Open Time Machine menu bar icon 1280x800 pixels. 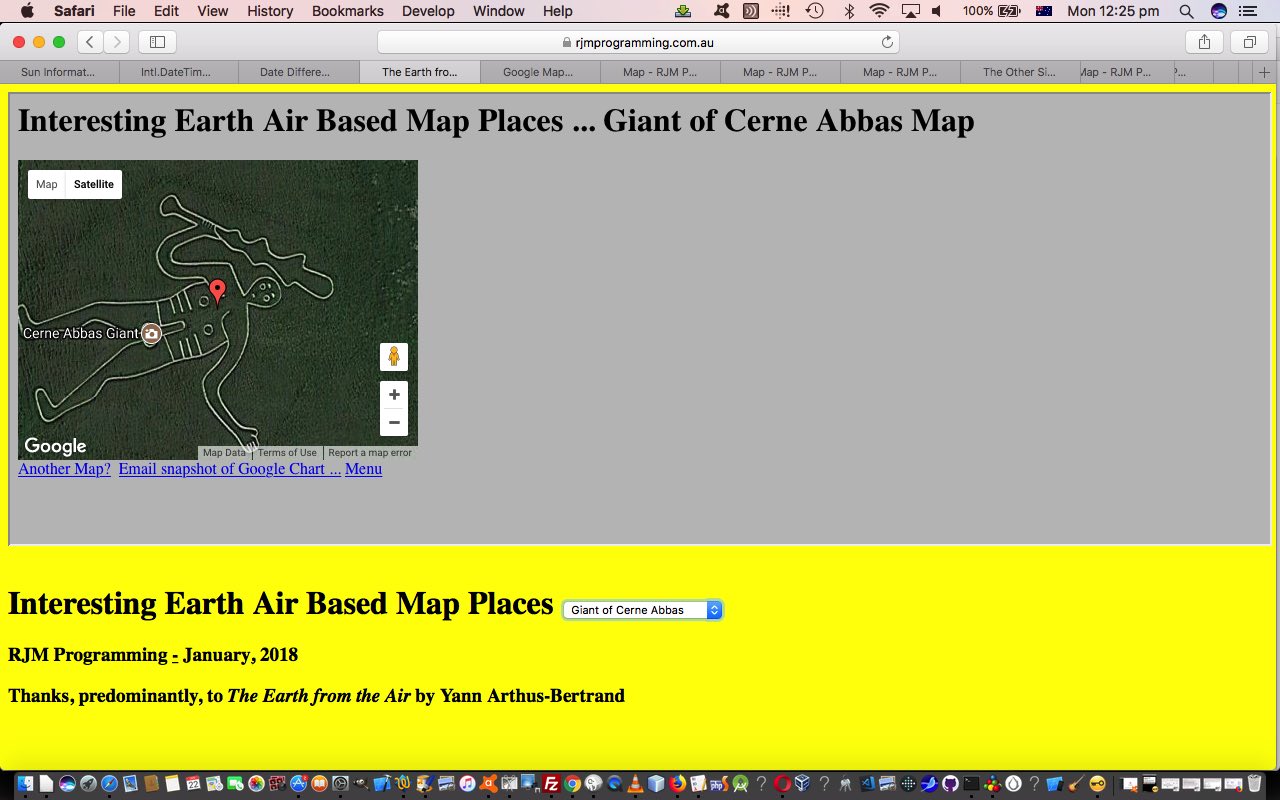[x=815, y=11]
